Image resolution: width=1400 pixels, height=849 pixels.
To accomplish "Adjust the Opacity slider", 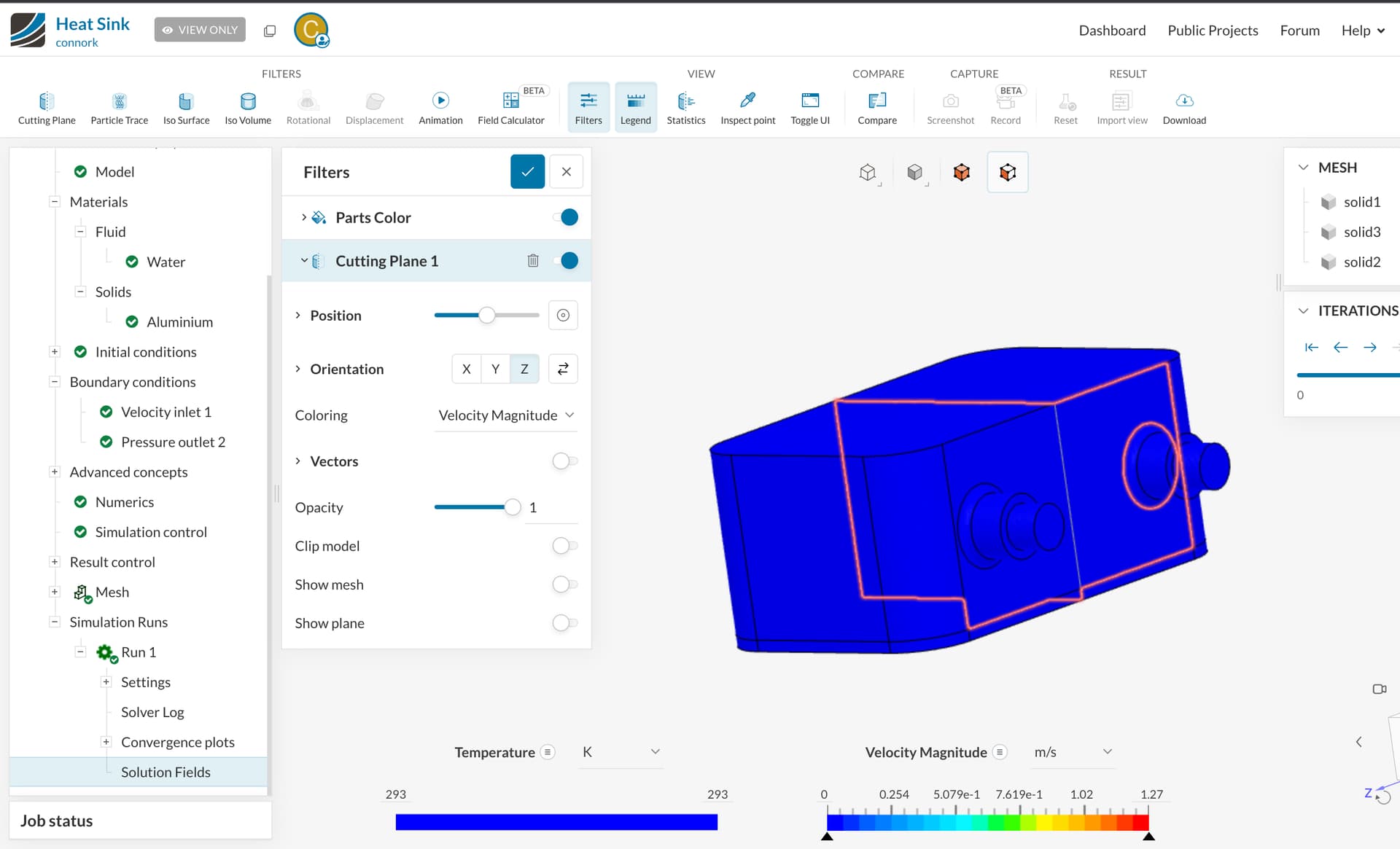I will coord(513,507).
